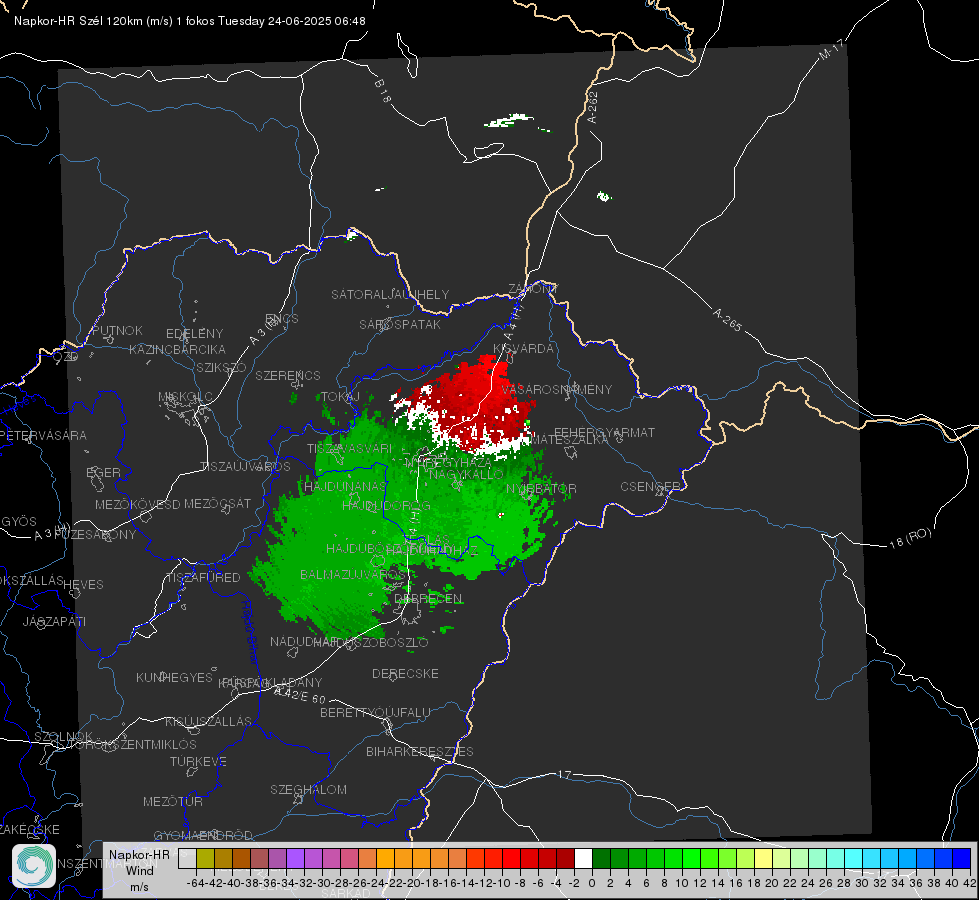Click the MEZŐKÖVESD label
Viewport: 979px width, 900px height.
pyautogui.click(x=137, y=505)
